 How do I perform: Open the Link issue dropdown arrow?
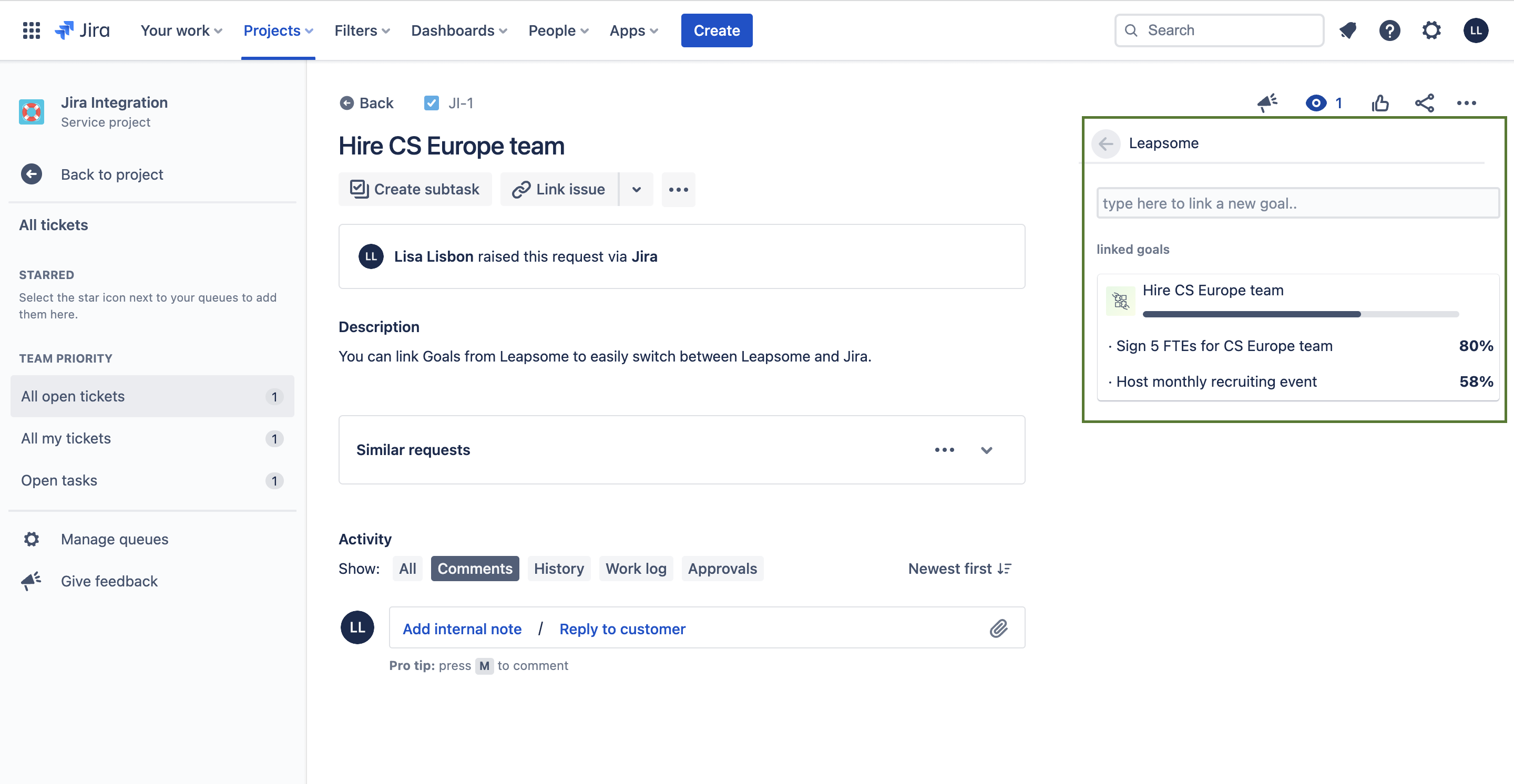(x=636, y=190)
